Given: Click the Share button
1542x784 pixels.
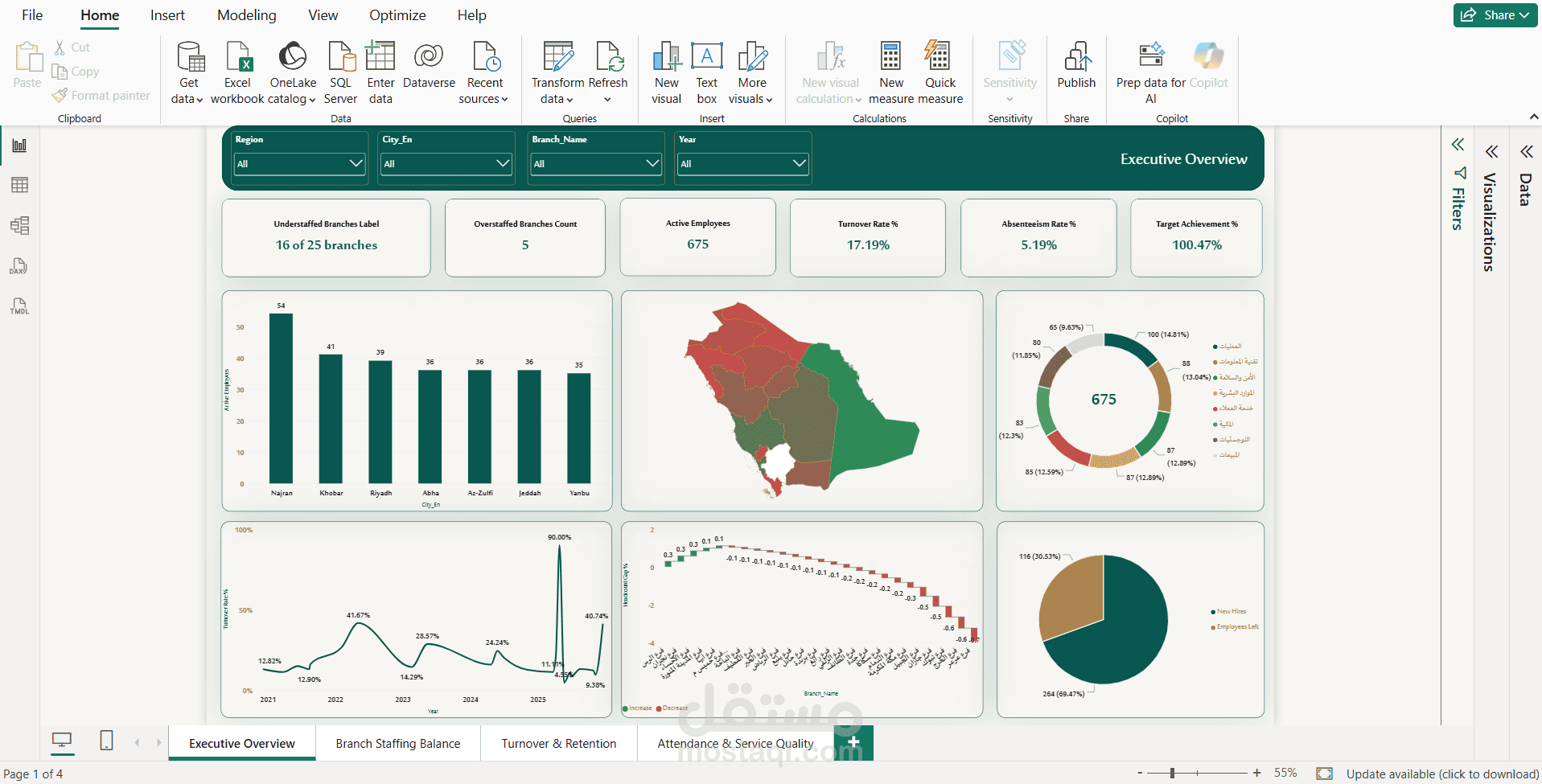Looking at the screenshot, I should point(1495,15).
